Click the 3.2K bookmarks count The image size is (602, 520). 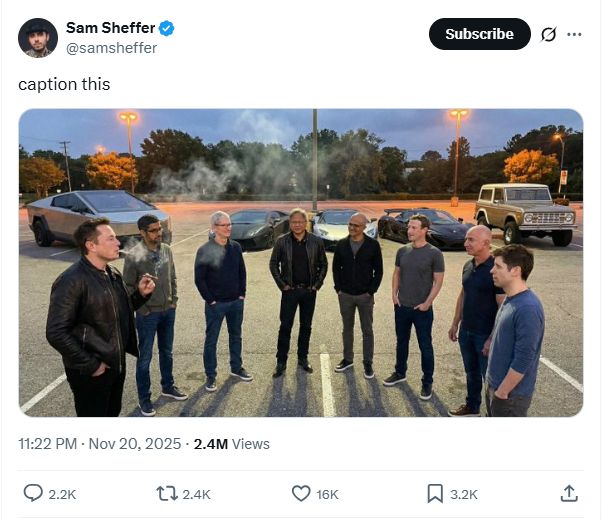click(464, 494)
